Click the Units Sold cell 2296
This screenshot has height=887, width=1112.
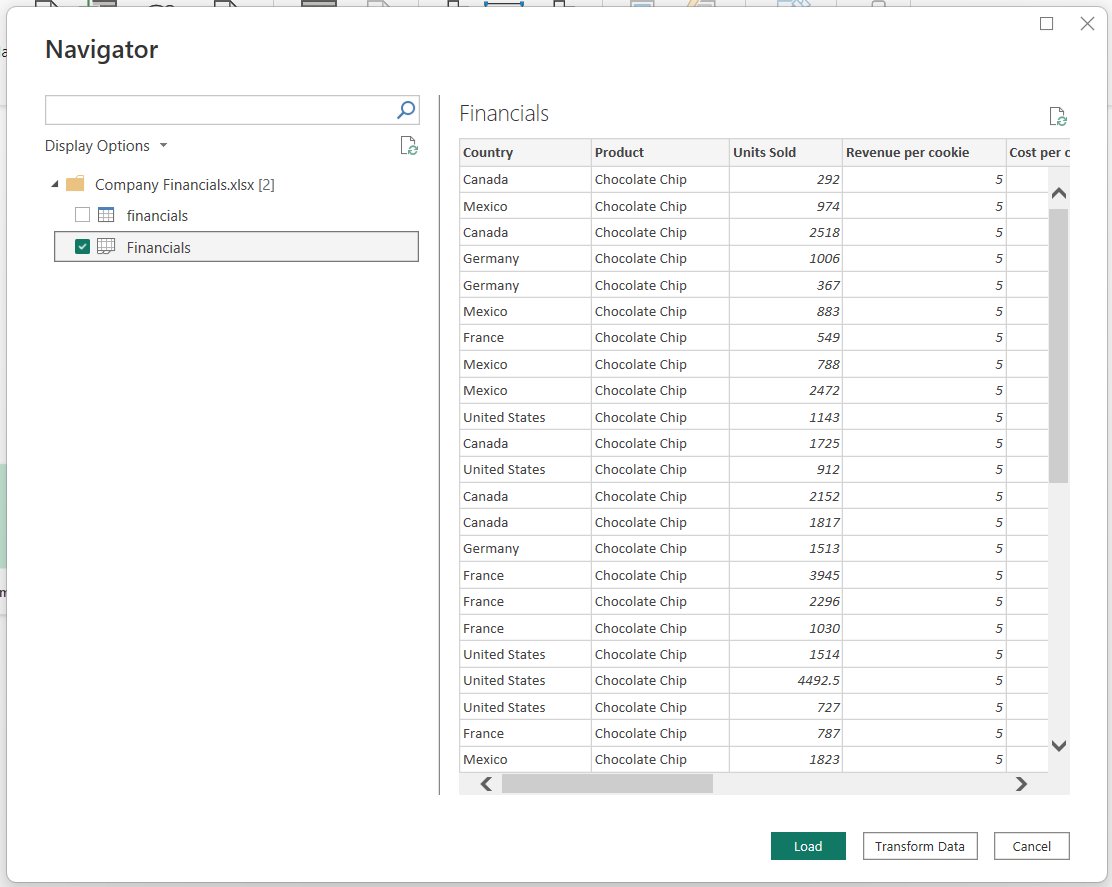(786, 601)
